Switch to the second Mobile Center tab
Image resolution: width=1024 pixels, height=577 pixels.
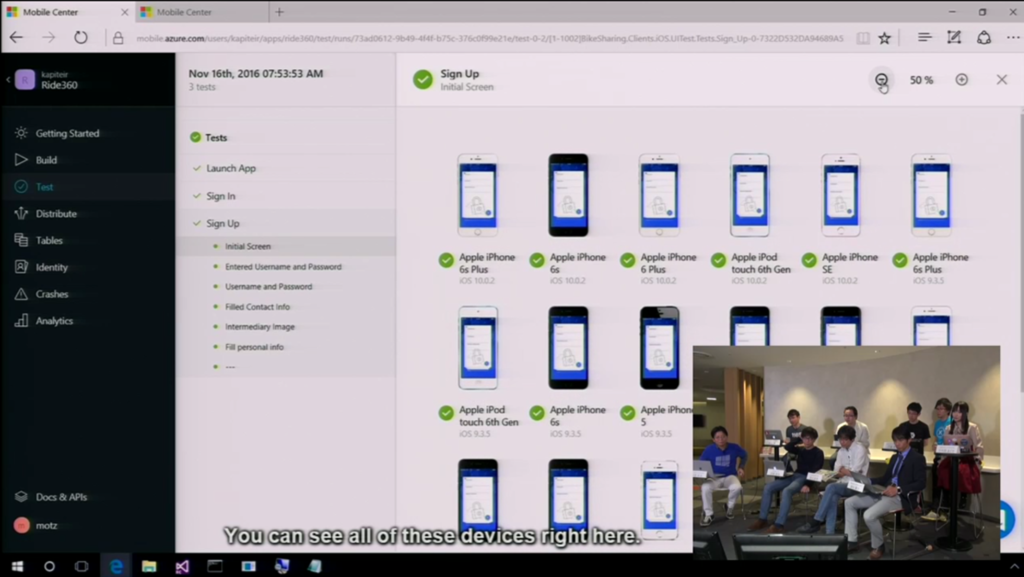coord(201,12)
